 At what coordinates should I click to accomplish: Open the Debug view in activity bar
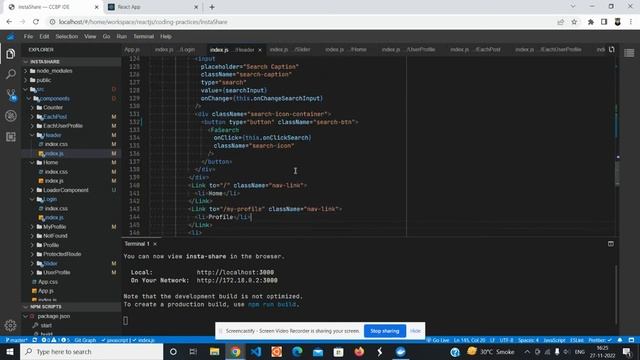[11, 116]
